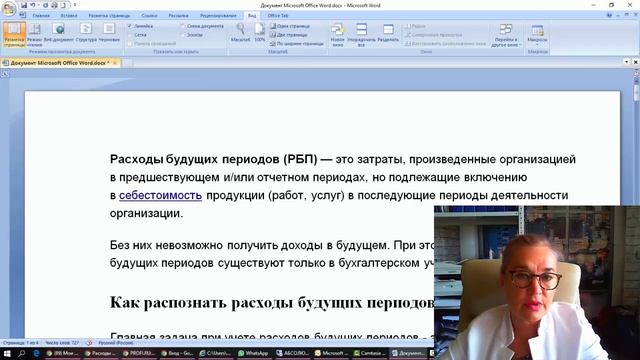Open the ruler toggle at left of document

click(4, 74)
